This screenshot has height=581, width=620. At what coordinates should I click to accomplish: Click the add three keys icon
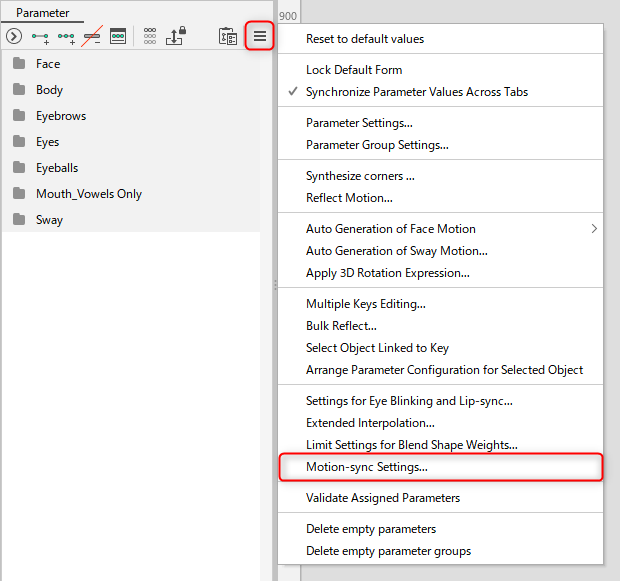67,36
